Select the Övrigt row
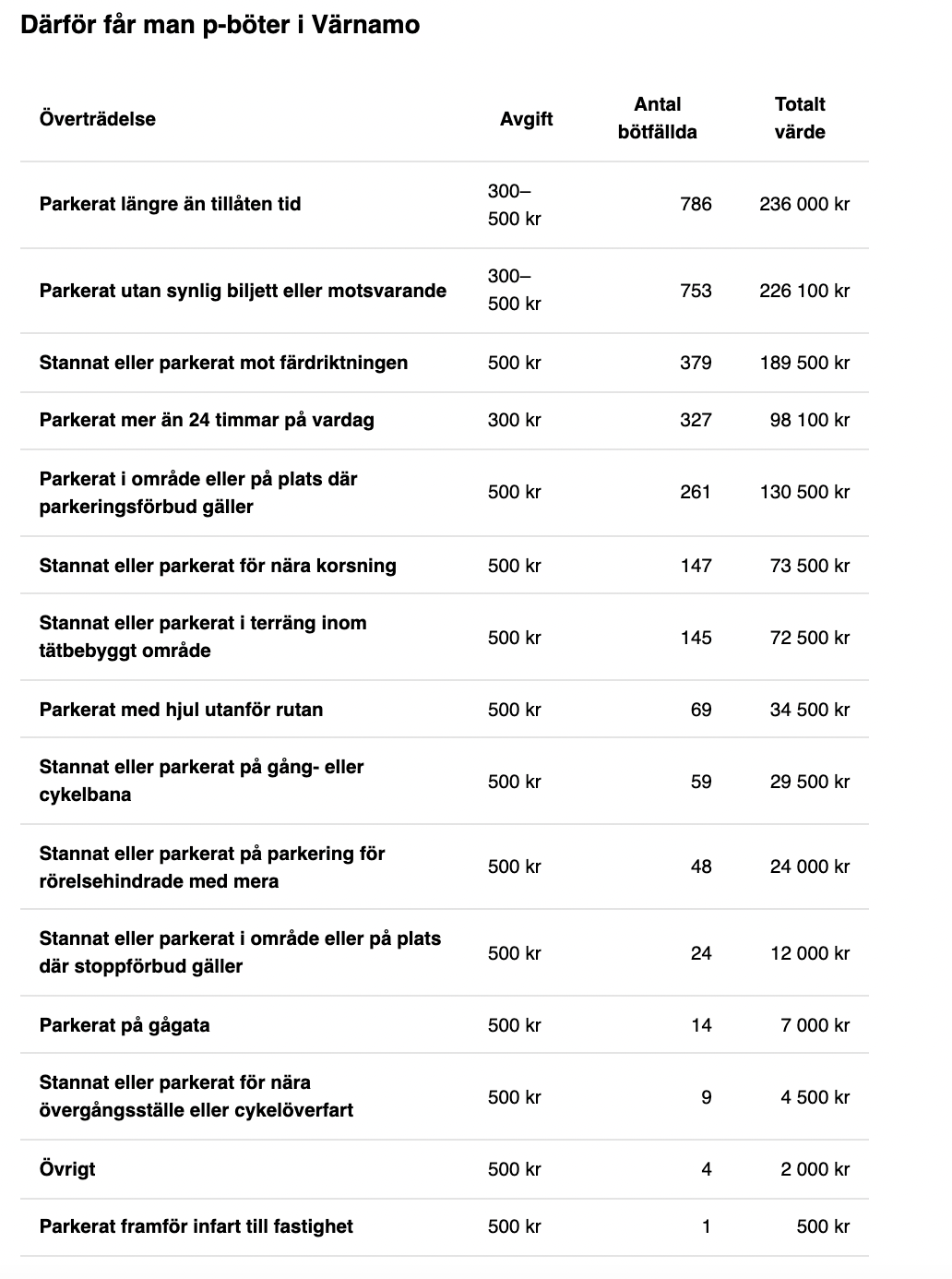Image resolution: width=952 pixels, height=1279 pixels. [445, 1169]
